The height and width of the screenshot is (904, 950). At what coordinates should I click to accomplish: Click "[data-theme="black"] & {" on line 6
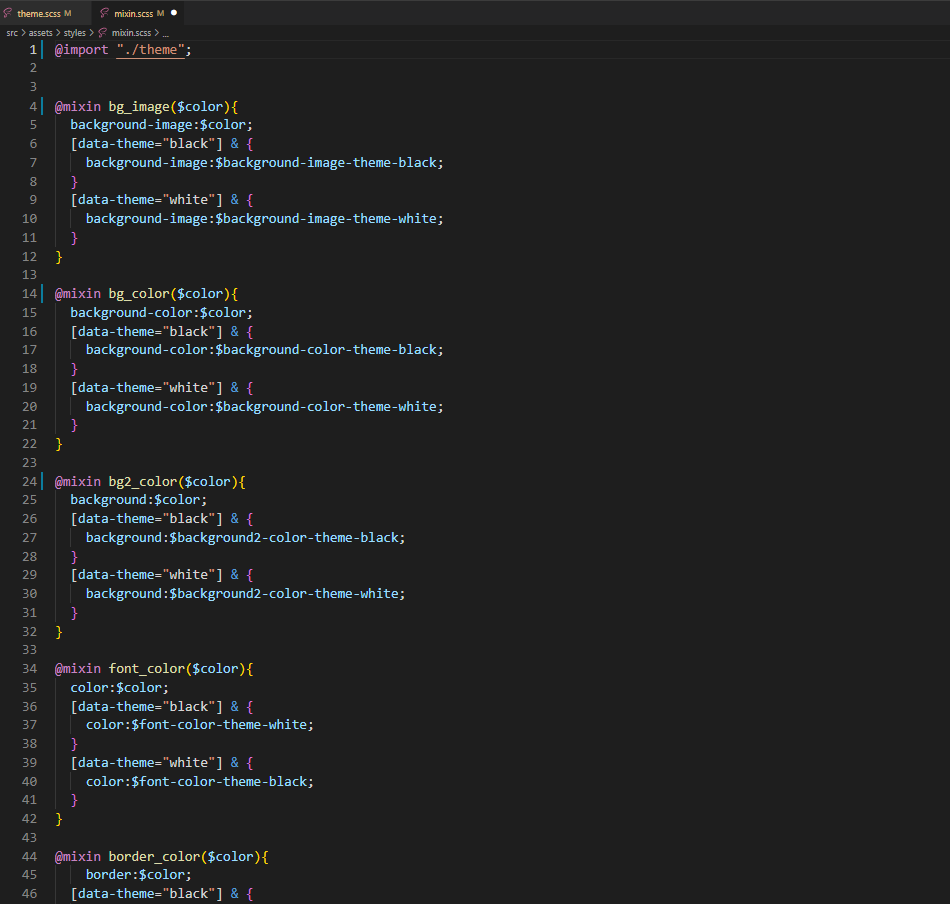coord(162,144)
